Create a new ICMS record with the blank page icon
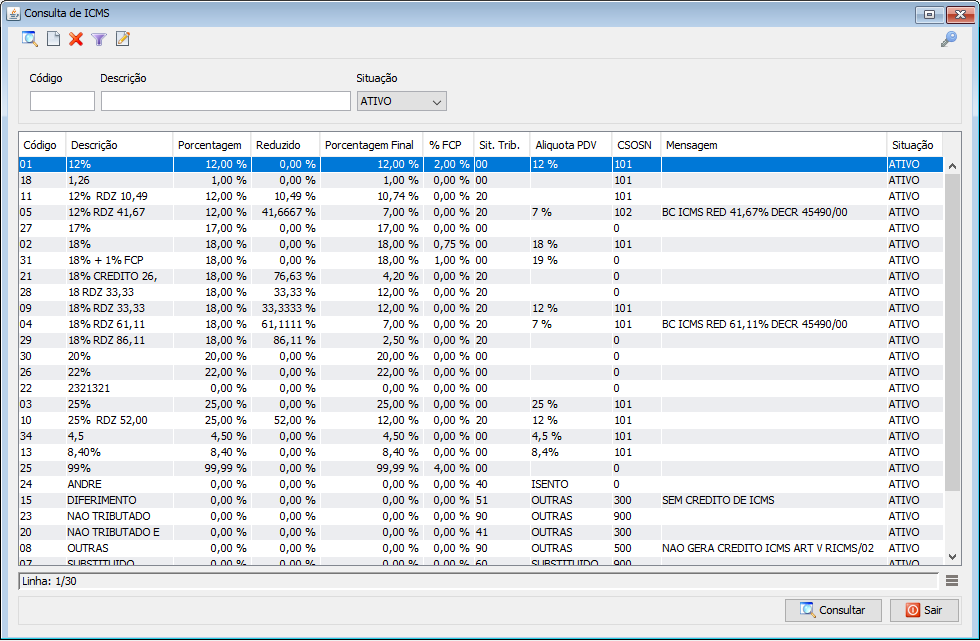Image resolution: width=980 pixels, height=641 pixels. tap(54, 39)
